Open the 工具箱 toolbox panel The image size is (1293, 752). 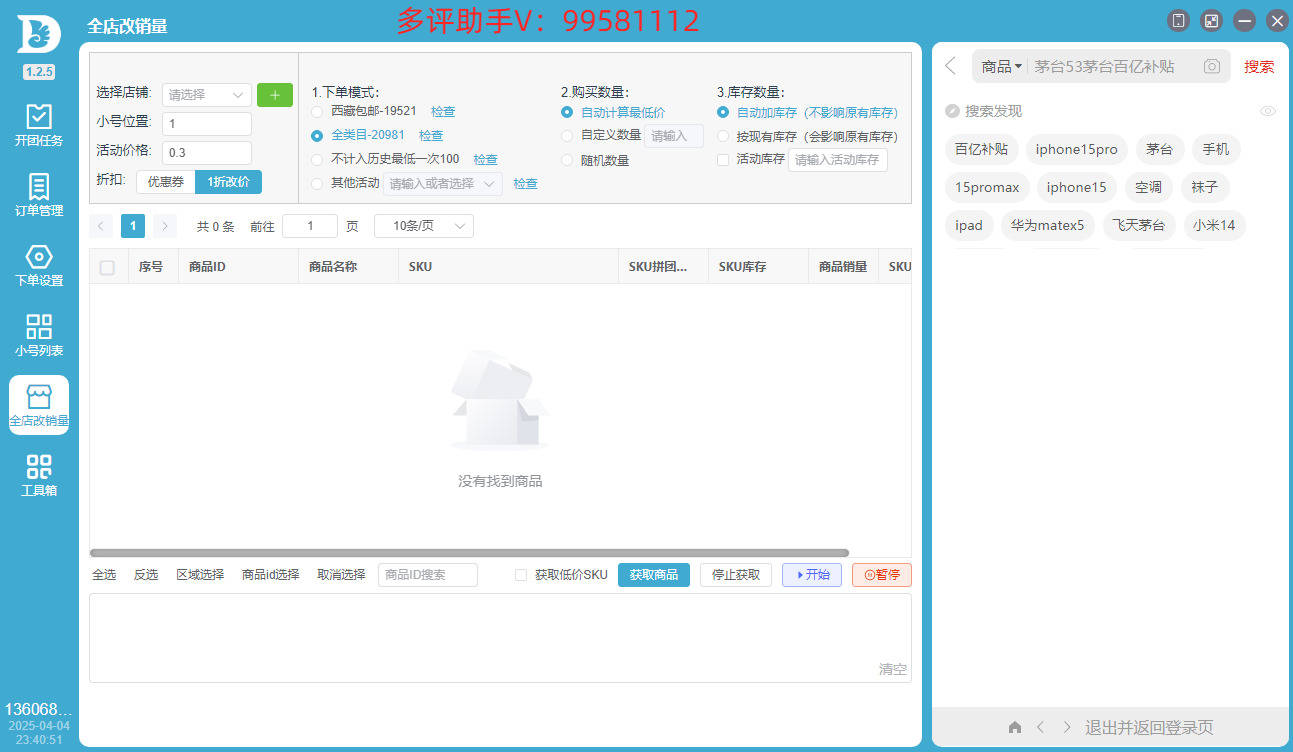[38, 472]
